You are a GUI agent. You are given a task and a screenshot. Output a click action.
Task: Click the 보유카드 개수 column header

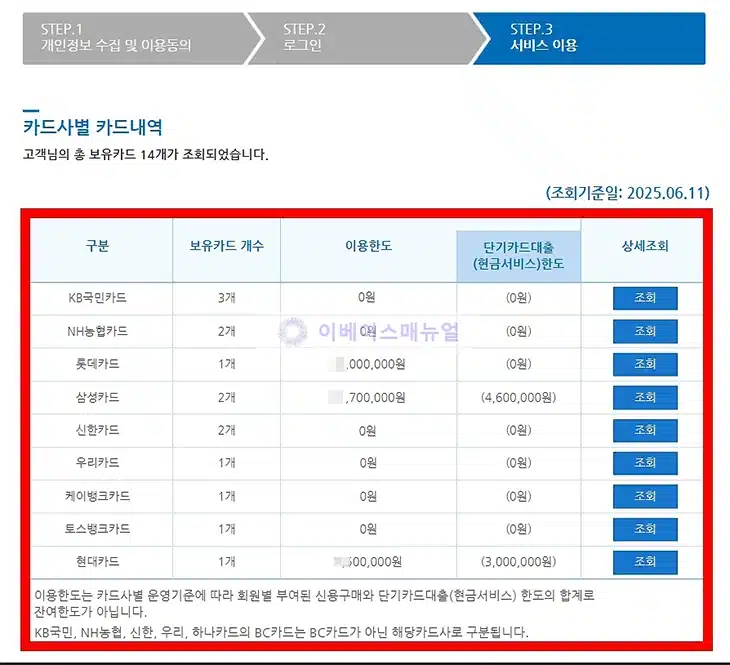click(x=226, y=246)
